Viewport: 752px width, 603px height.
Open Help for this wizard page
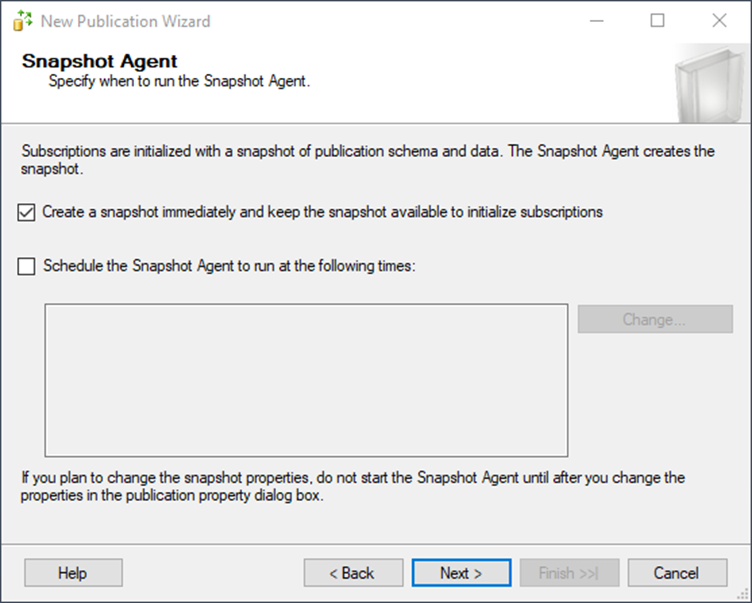(73, 573)
